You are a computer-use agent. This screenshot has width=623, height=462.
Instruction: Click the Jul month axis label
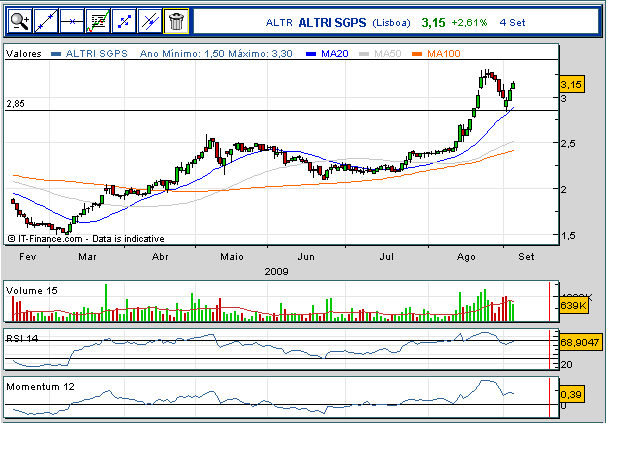point(387,257)
